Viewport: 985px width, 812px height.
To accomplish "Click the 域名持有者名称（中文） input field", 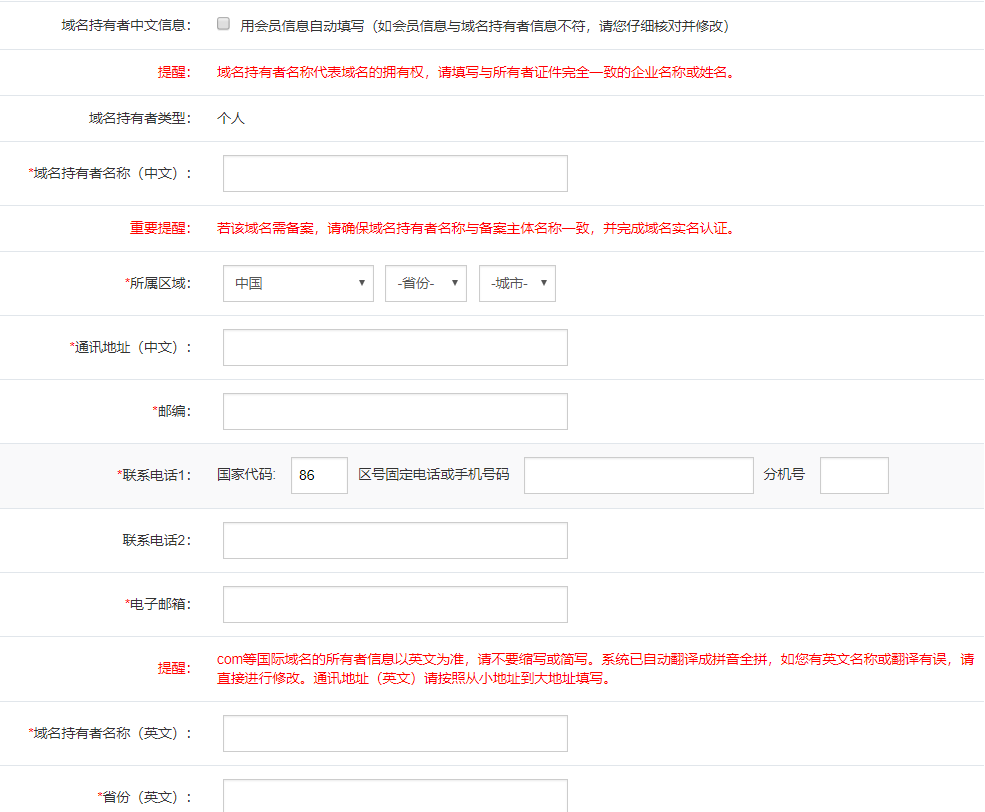I will tap(395, 173).
